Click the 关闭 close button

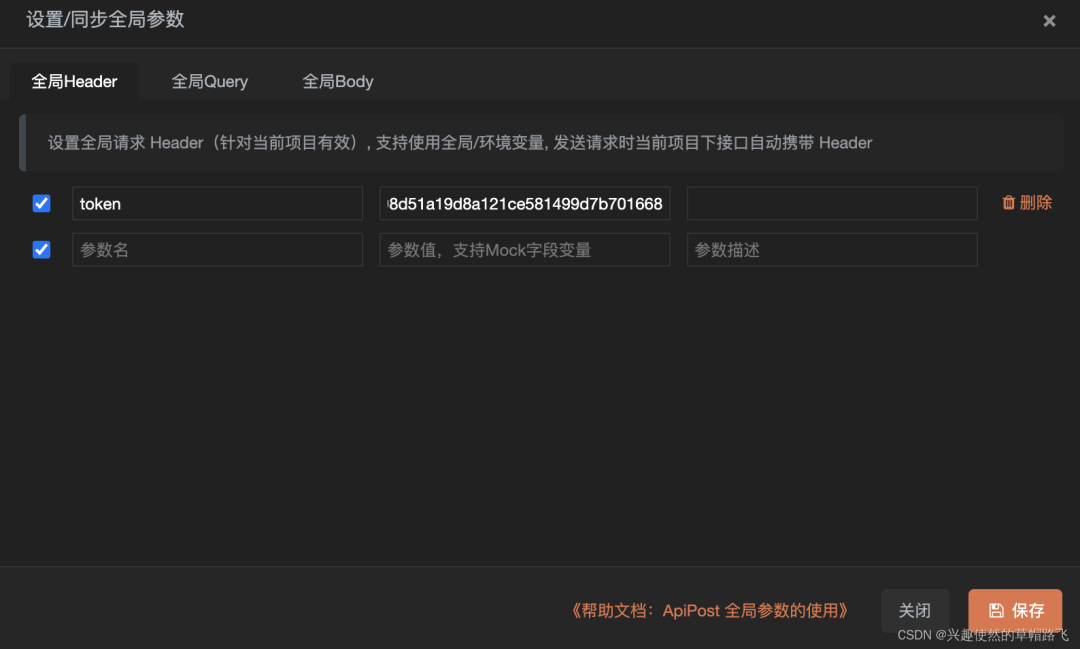coord(914,610)
